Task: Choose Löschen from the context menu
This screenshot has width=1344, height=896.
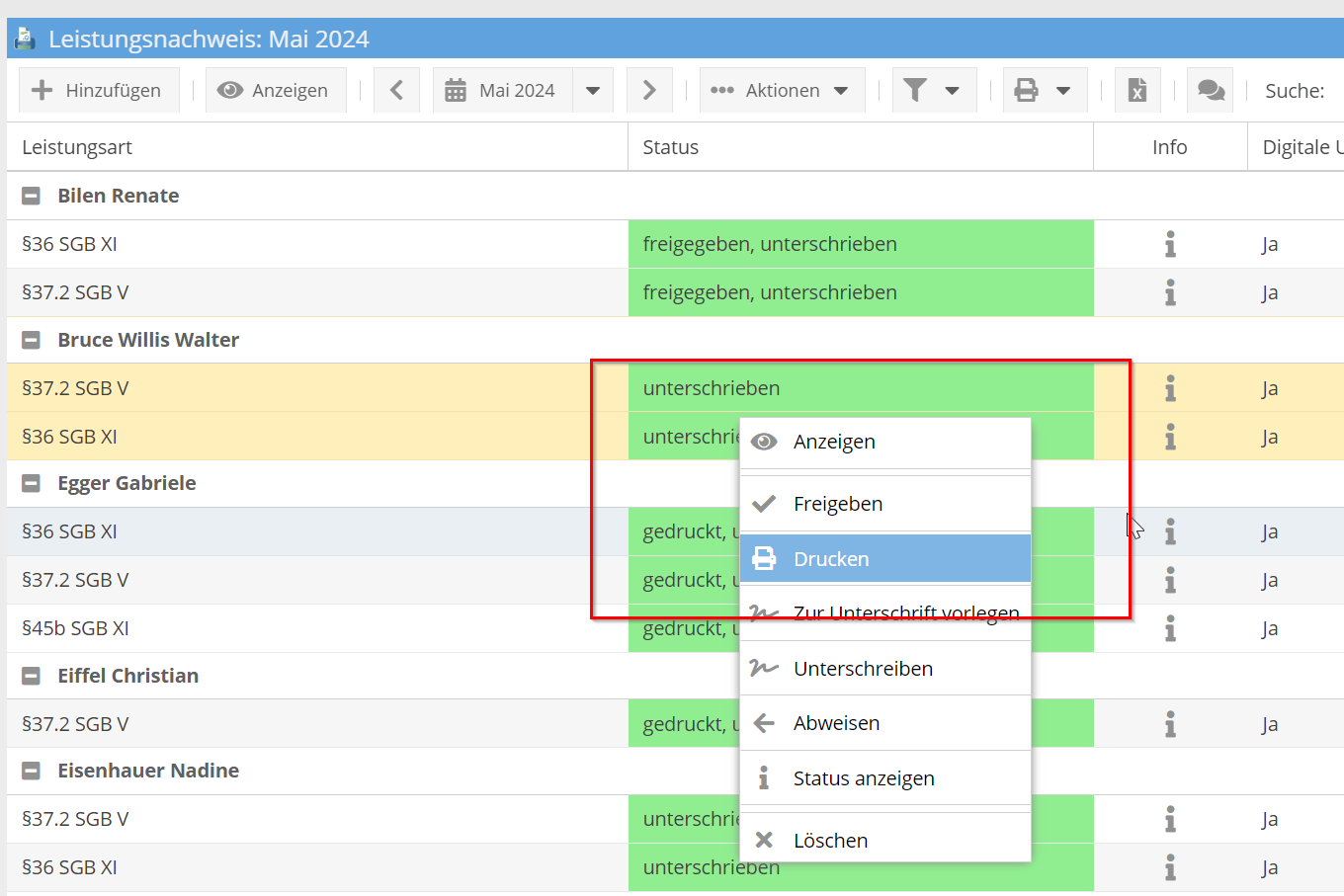Action: [x=830, y=841]
